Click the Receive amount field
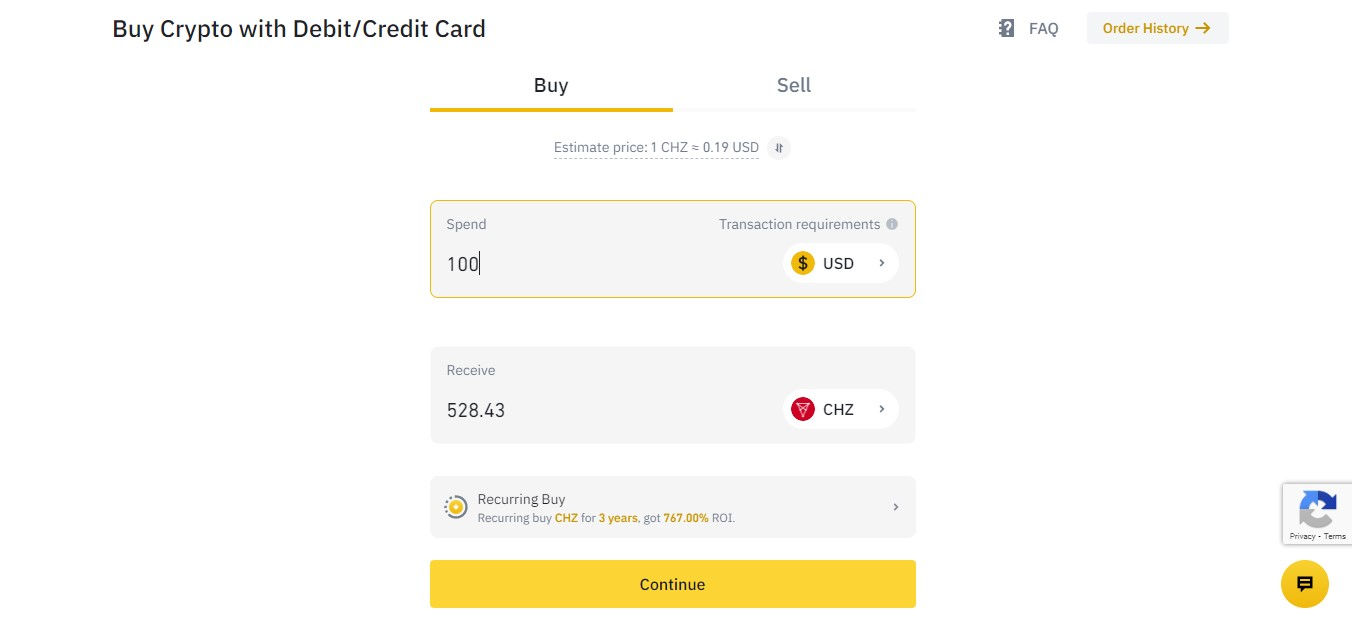 coord(600,410)
